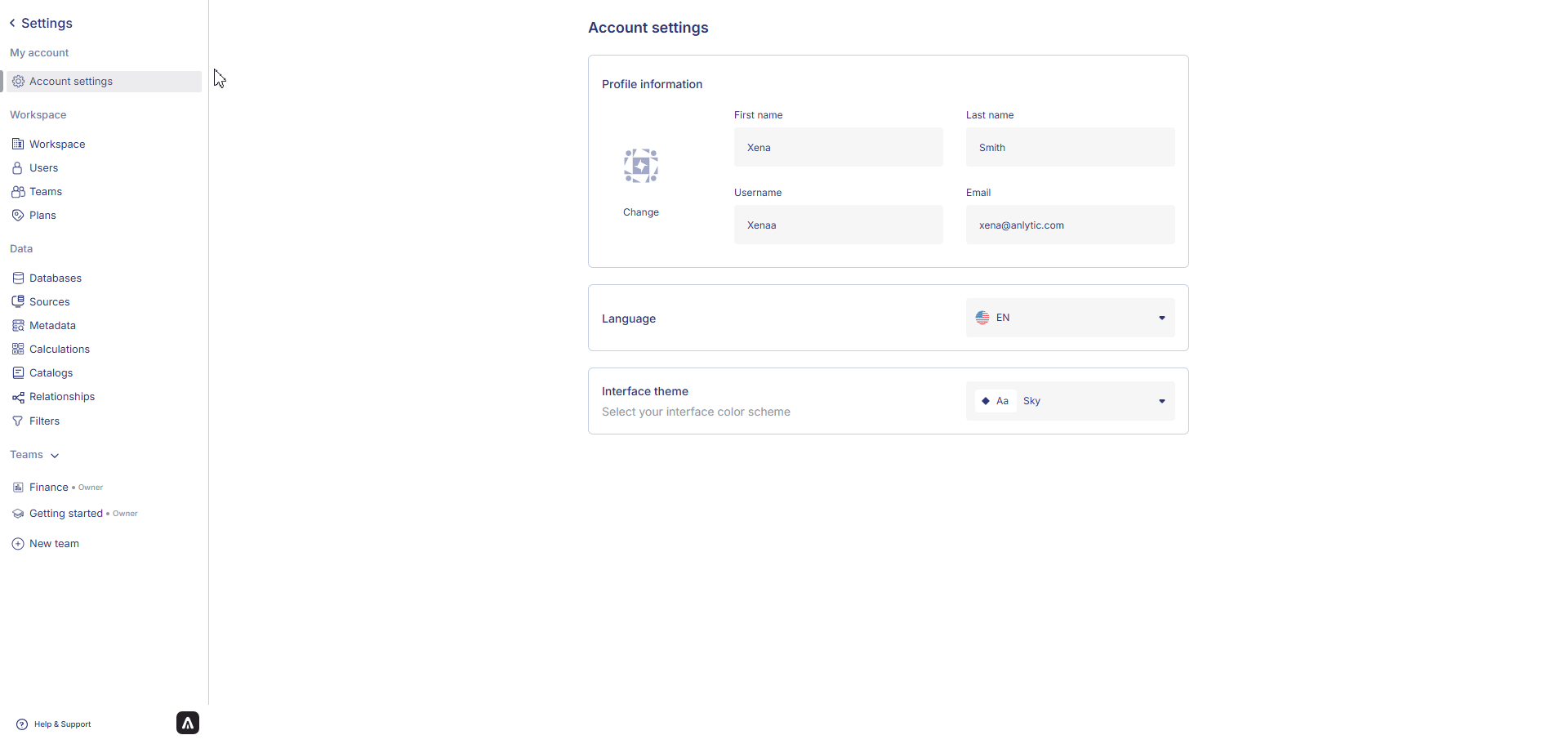Go to the Users settings page
1568x744 pixels.
(44, 168)
